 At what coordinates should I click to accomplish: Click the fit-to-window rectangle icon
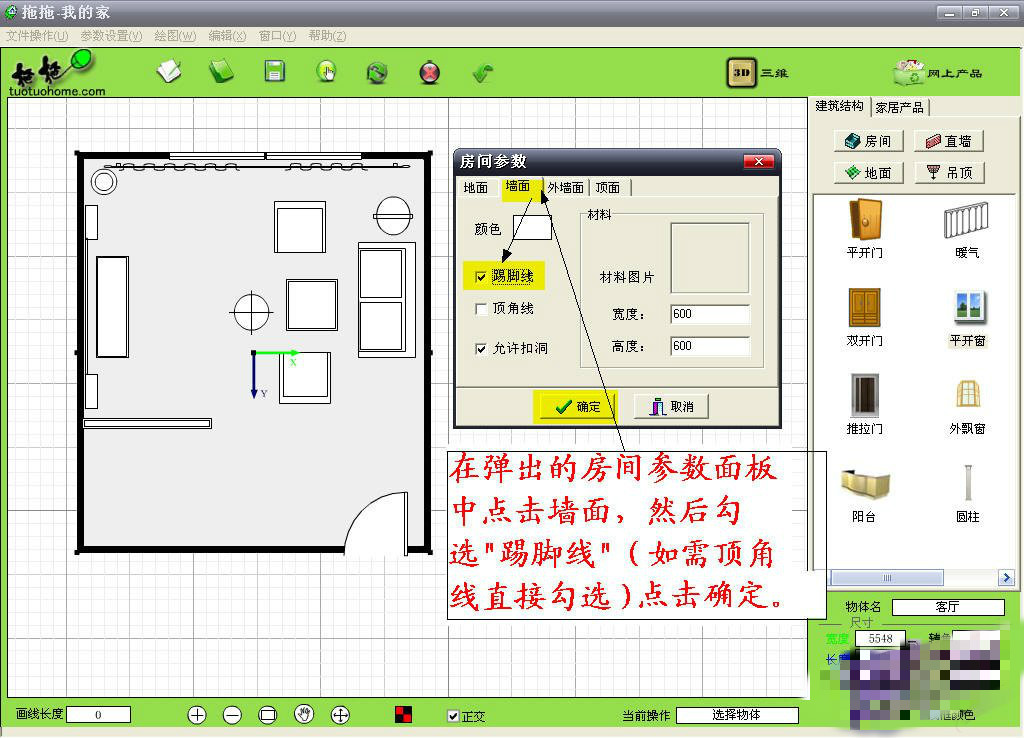pyautogui.click(x=268, y=715)
